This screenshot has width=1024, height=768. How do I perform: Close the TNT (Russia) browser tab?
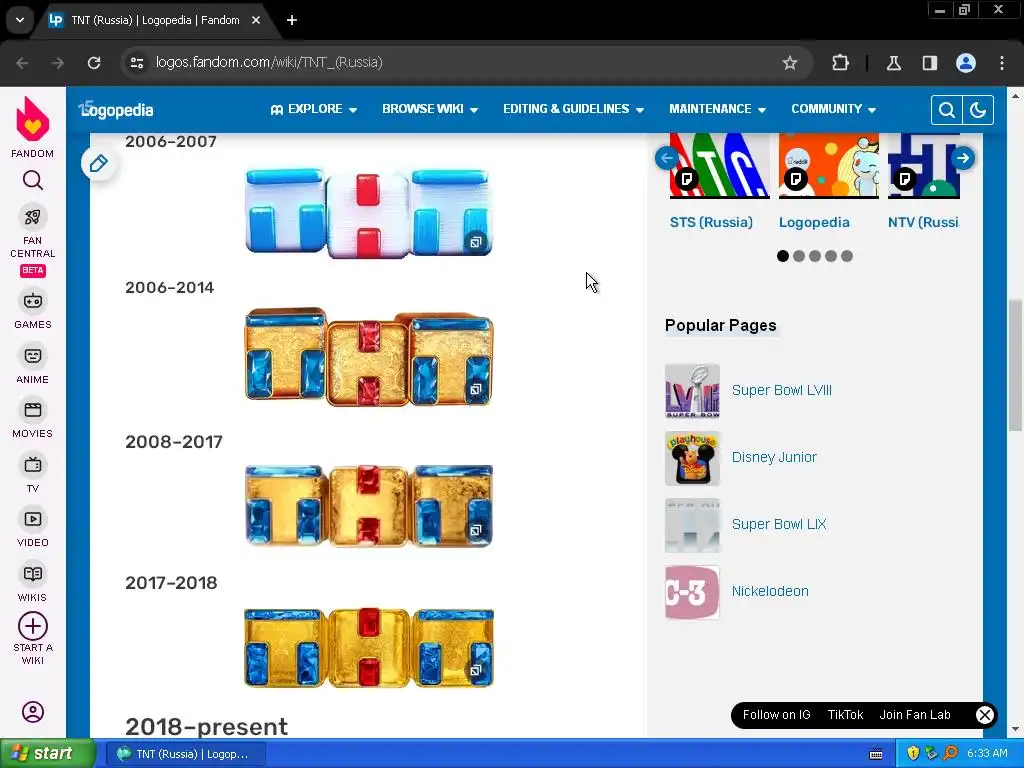[x=256, y=20]
